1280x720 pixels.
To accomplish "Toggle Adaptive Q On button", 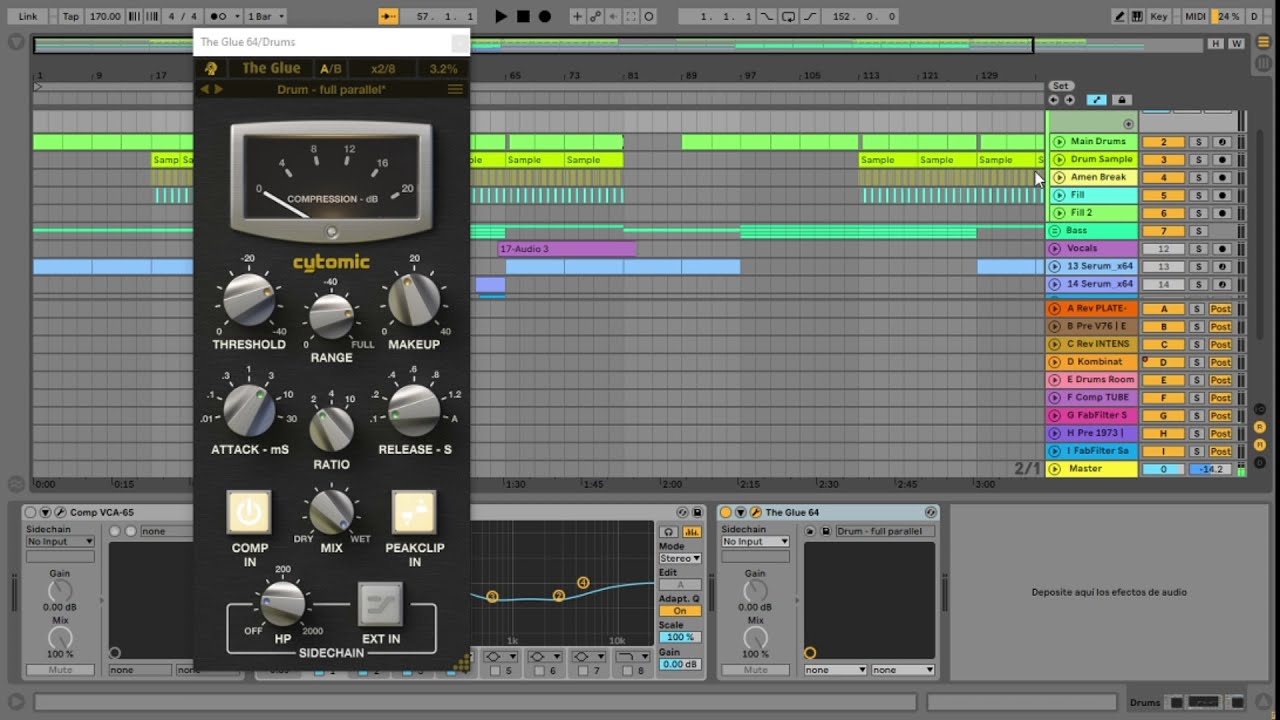I will coord(680,611).
